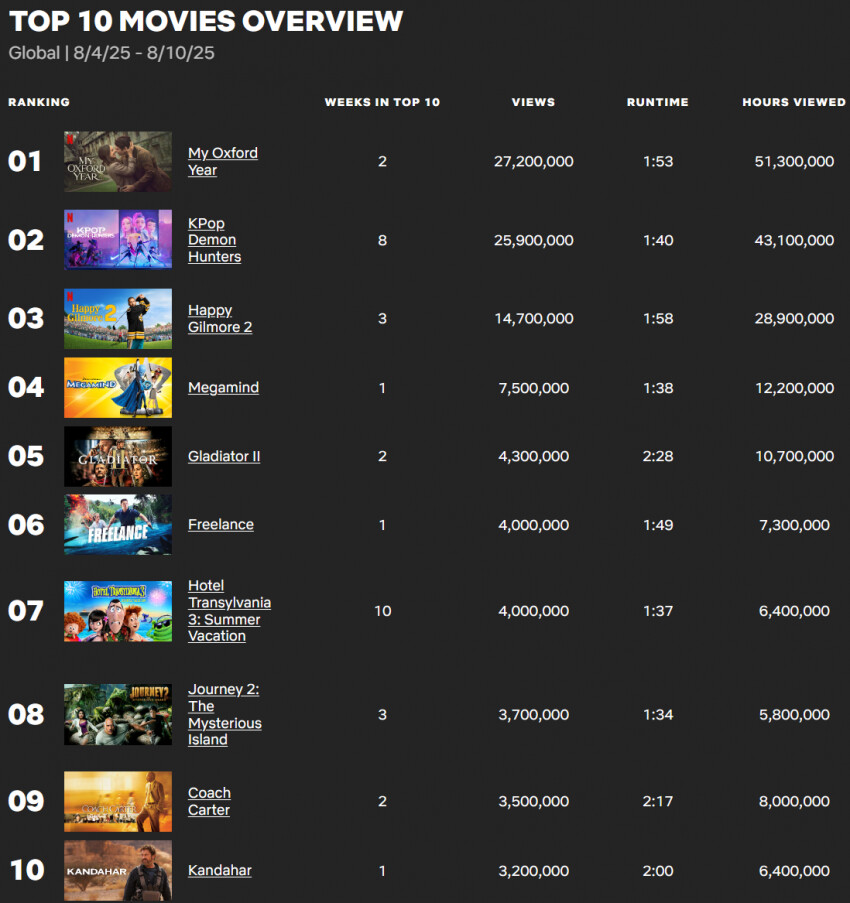Click the 12,200,000 hours viewed value

(x=794, y=388)
